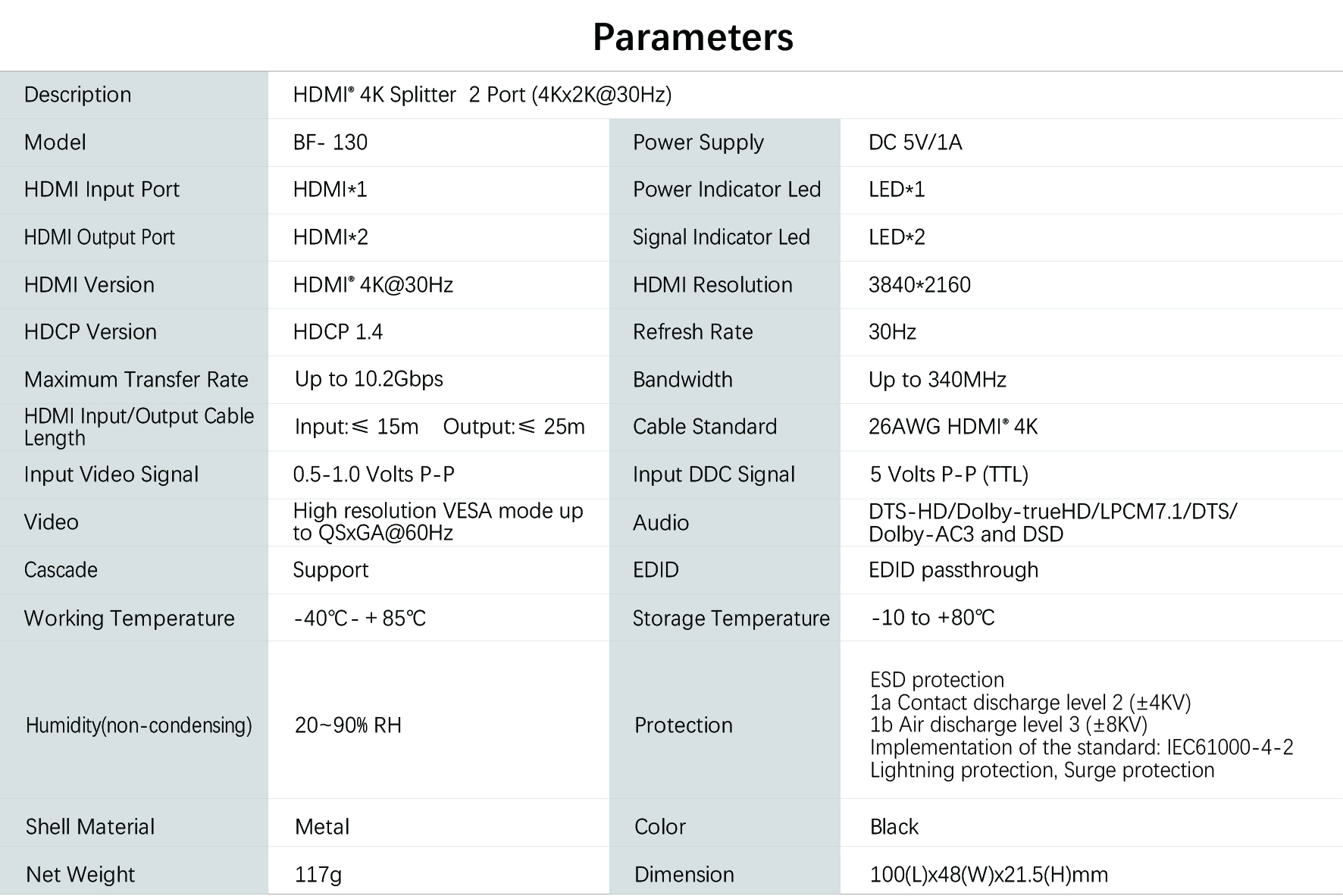Select the EDID passthrough value
1343x896 pixels.
tap(953, 570)
